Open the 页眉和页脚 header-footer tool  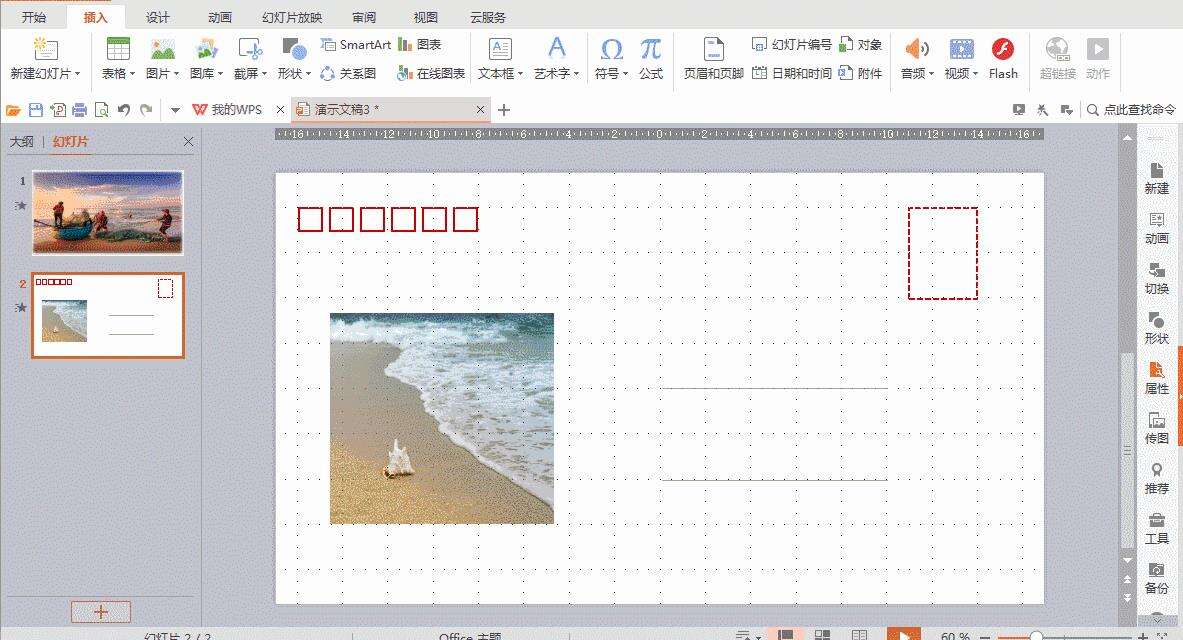pos(714,60)
